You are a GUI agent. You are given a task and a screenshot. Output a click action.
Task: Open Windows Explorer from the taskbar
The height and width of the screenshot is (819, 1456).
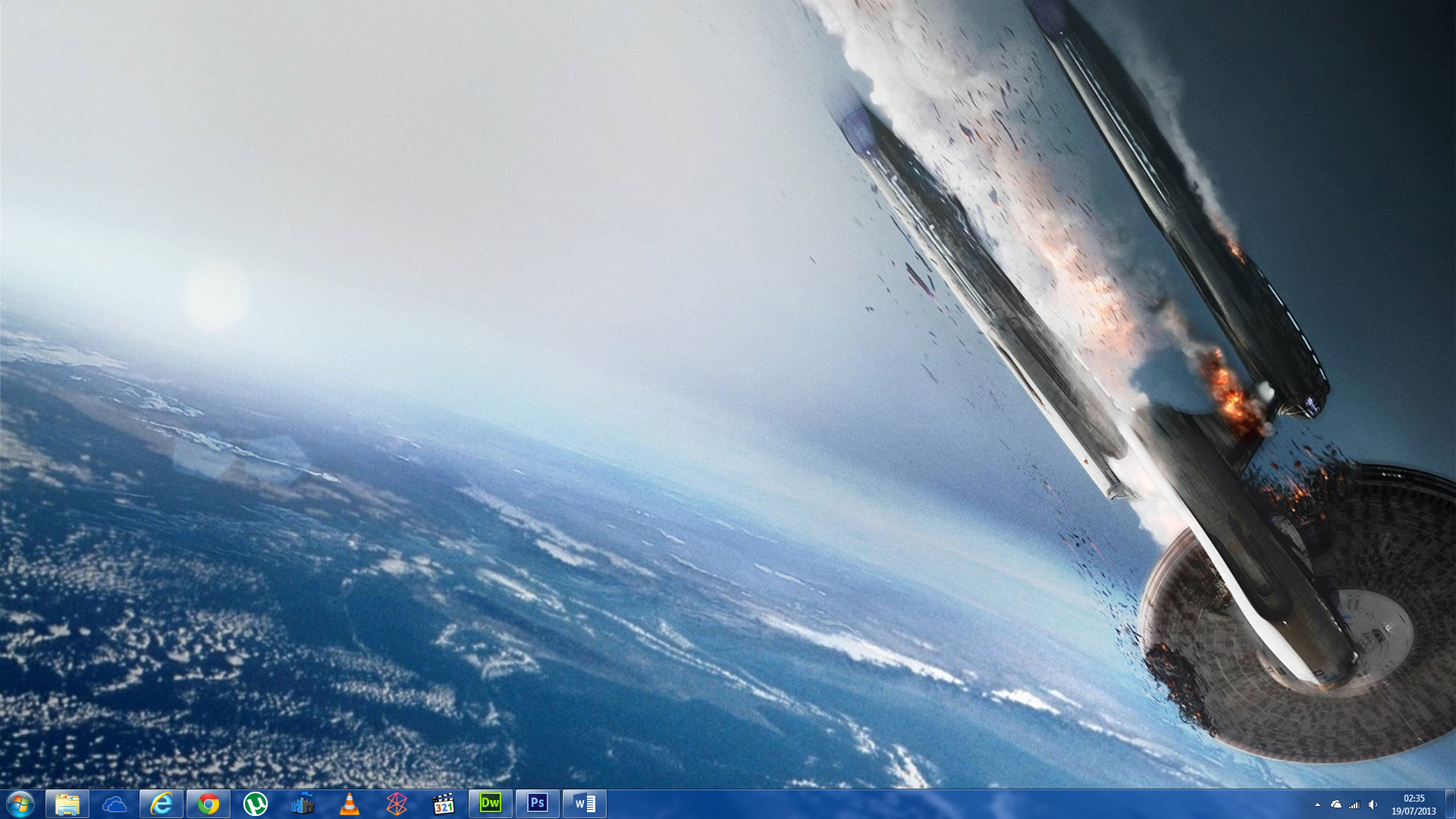coord(67,804)
